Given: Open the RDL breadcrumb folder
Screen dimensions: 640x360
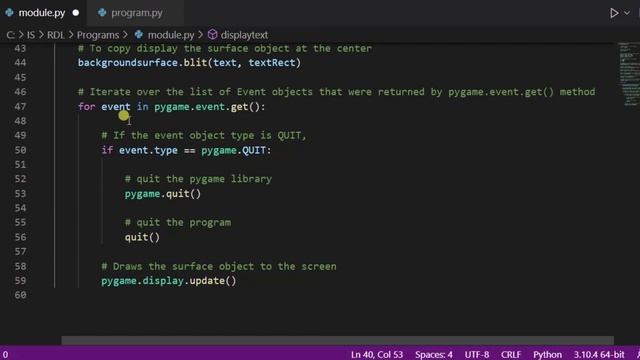Looking at the screenshot, I should (56, 35).
